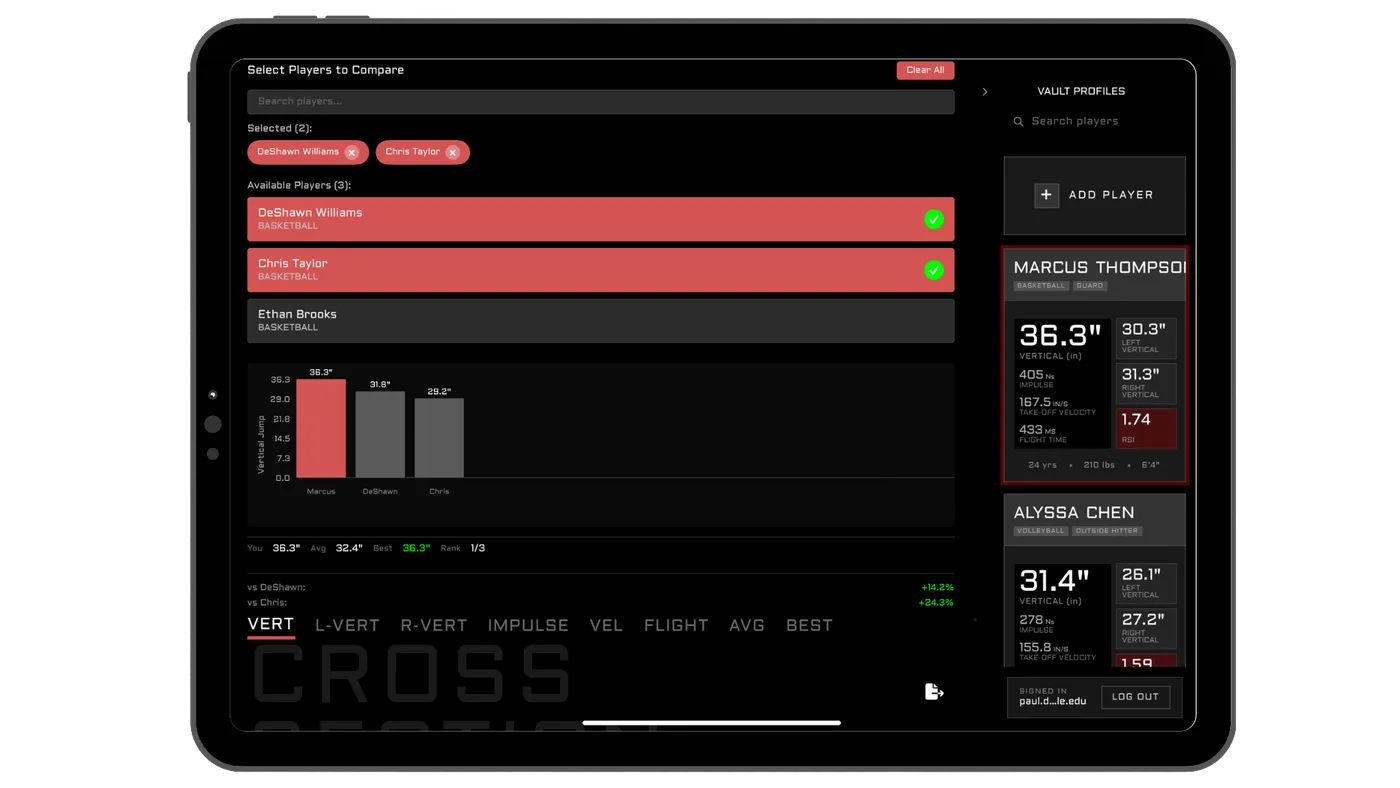The width and height of the screenshot is (1400, 788).
Task: Click the Log Out button
Action: (1135, 697)
